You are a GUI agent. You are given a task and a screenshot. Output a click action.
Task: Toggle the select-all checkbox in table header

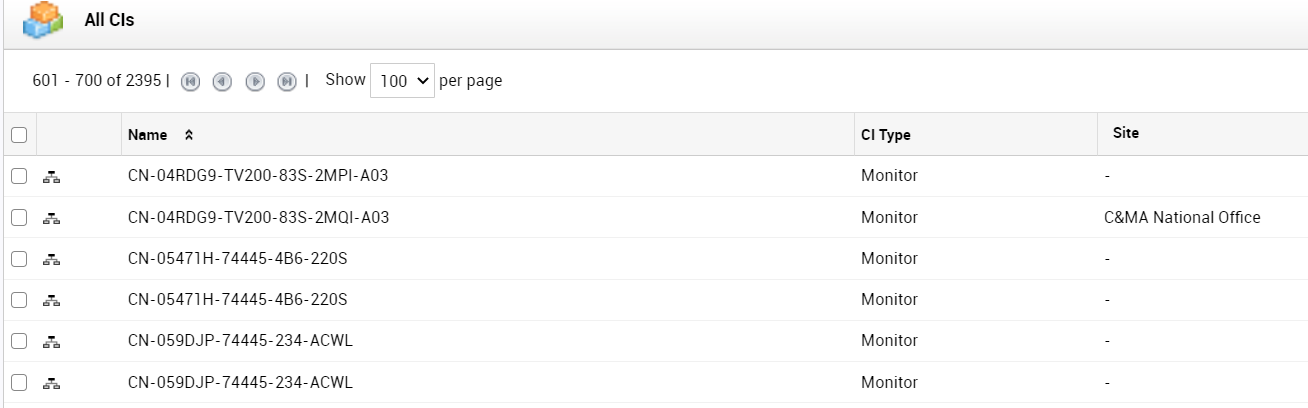point(19,135)
